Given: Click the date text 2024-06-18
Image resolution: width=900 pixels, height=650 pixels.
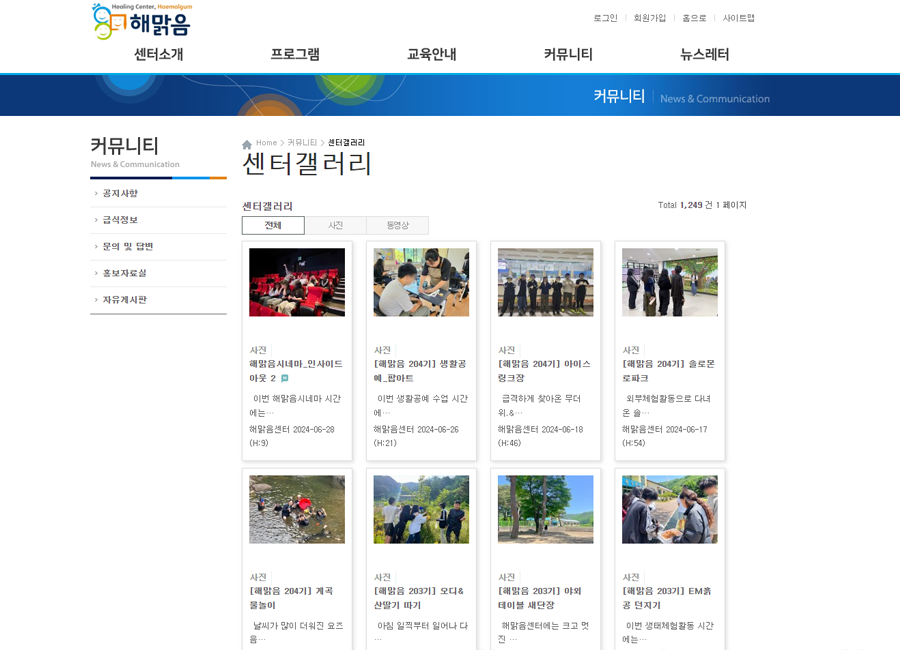Looking at the screenshot, I should pyautogui.click(x=562, y=430).
